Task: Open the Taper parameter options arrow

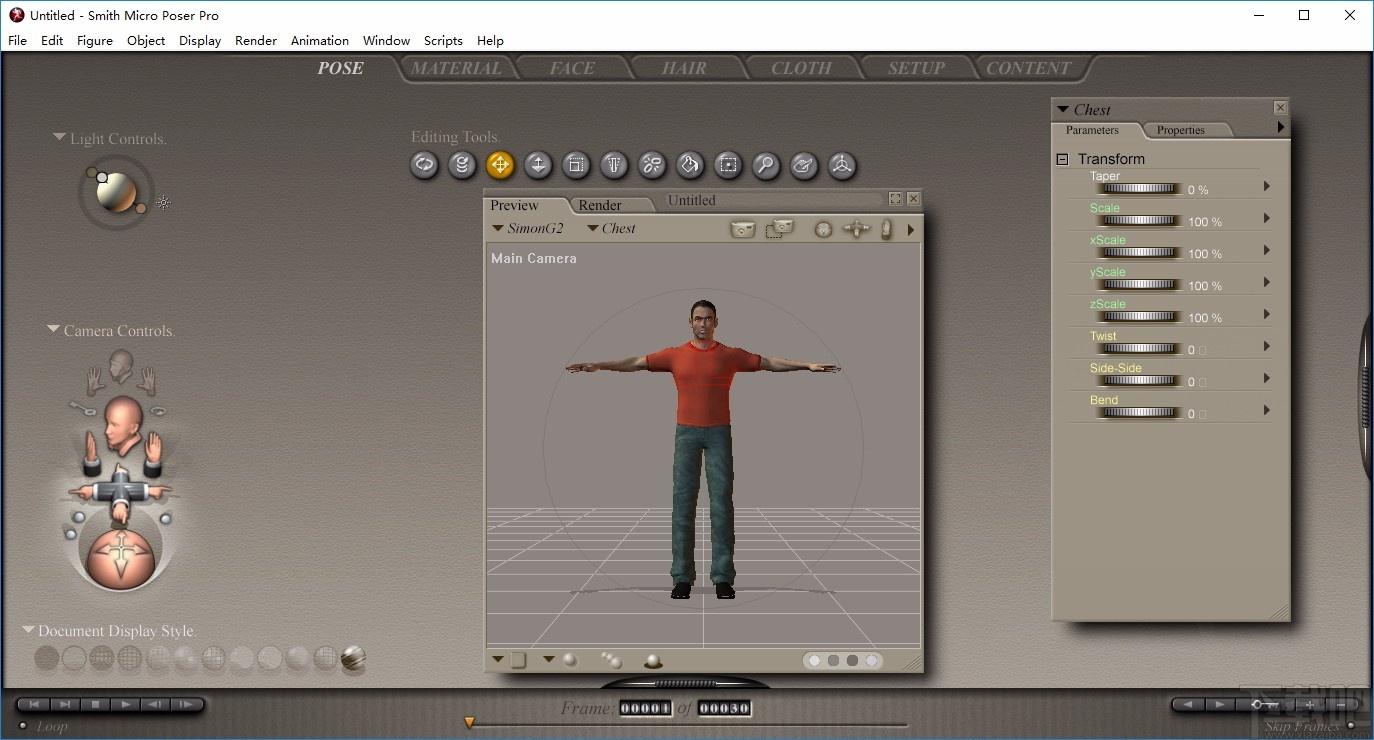Action: point(1267,186)
